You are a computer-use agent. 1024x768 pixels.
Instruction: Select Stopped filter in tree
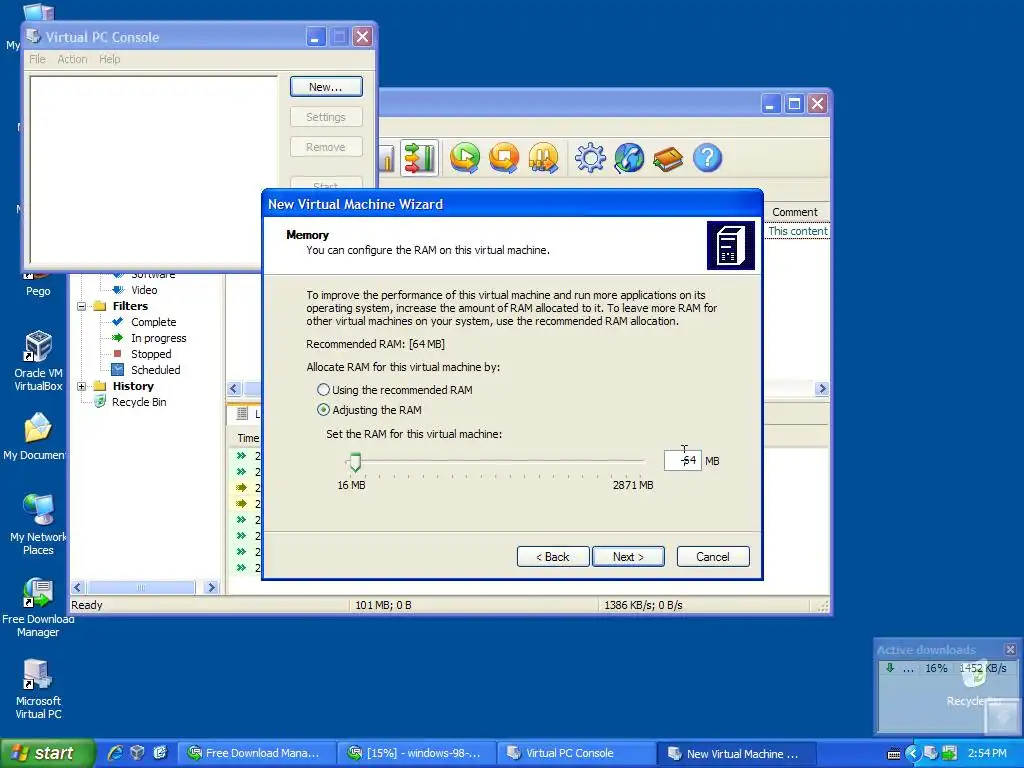151,354
